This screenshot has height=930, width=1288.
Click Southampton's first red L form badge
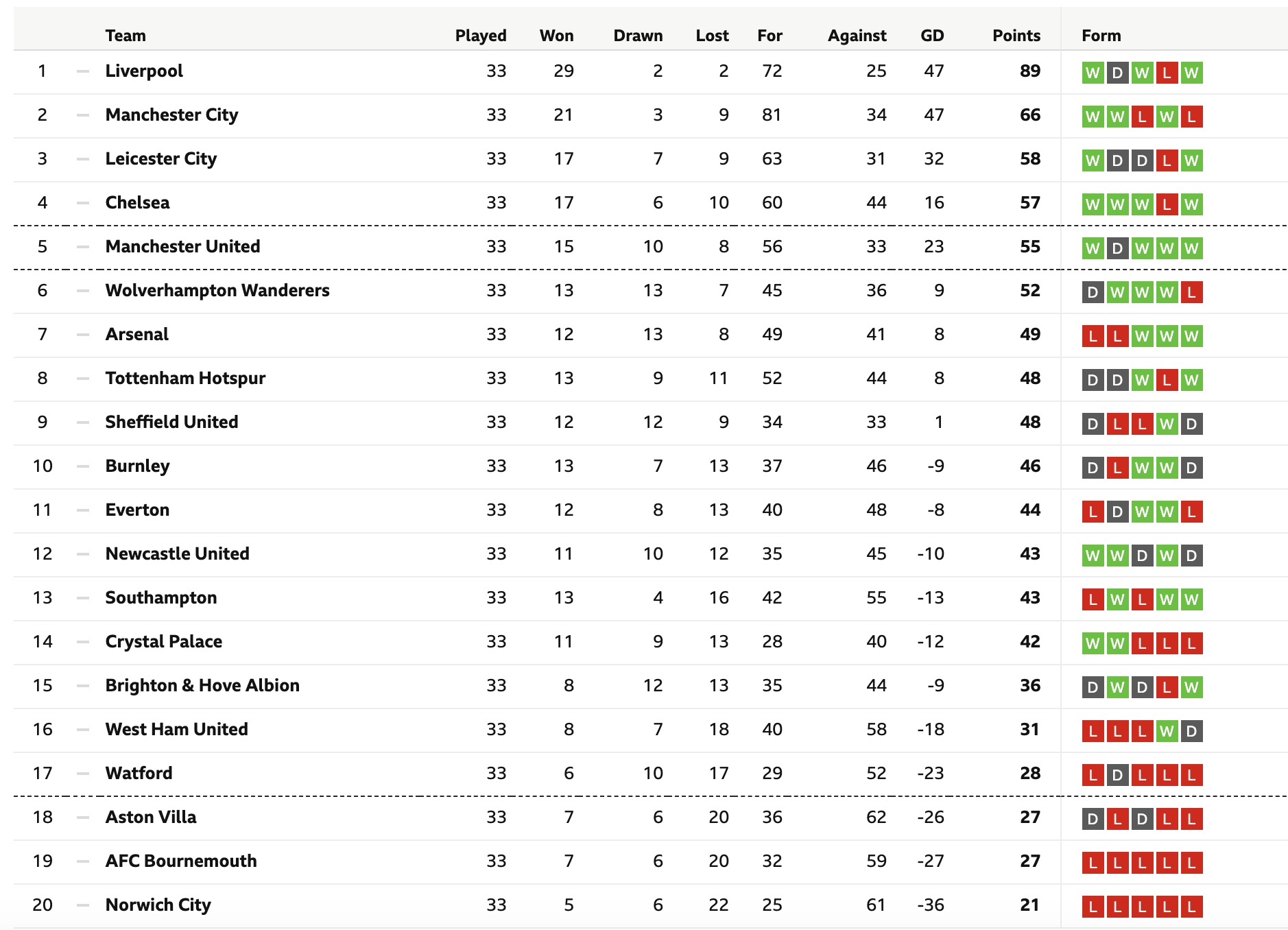coord(1093,599)
